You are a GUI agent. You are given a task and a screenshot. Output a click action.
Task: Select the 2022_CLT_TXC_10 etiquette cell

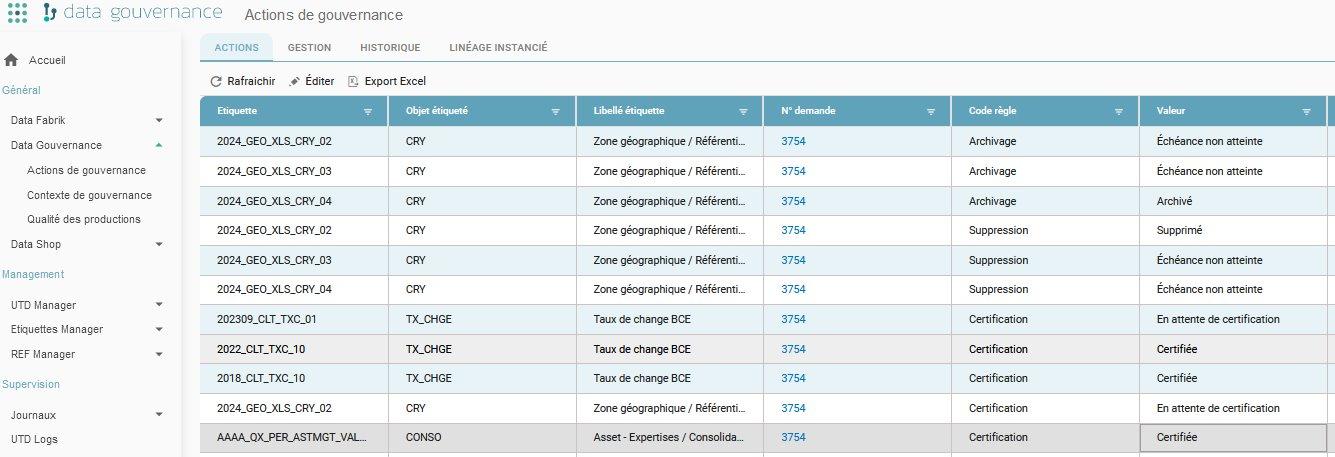[295, 349]
